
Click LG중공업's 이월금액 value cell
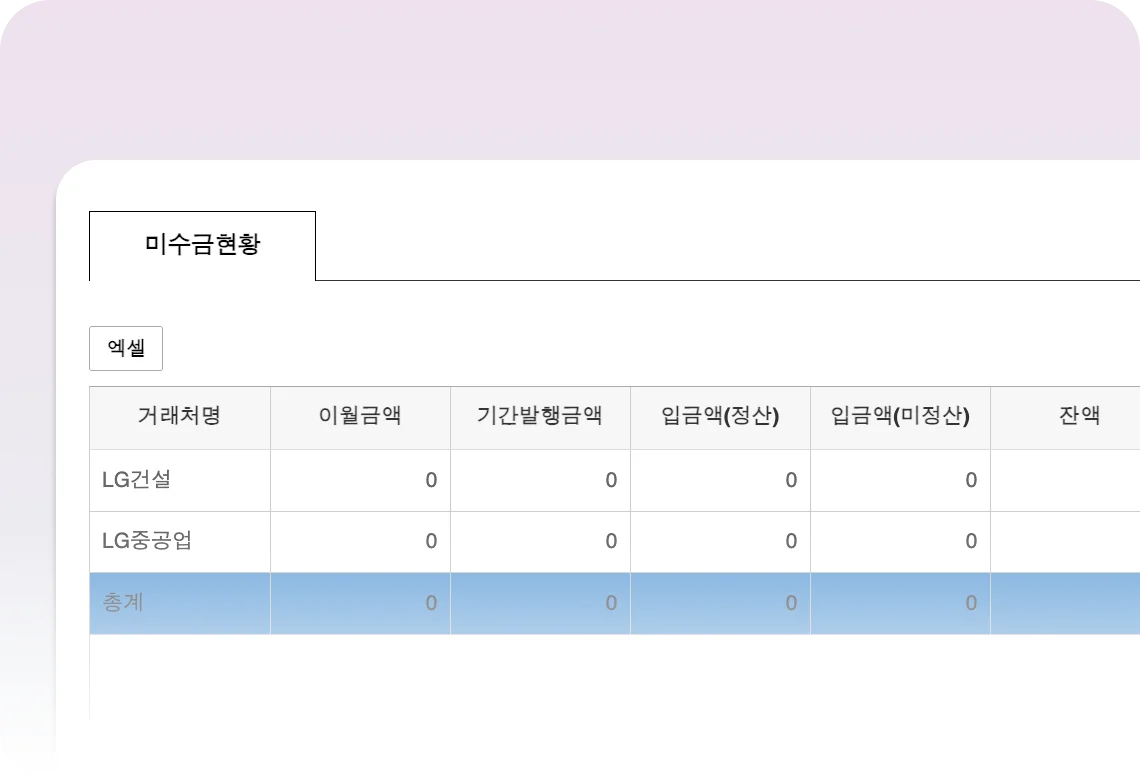(x=360, y=542)
